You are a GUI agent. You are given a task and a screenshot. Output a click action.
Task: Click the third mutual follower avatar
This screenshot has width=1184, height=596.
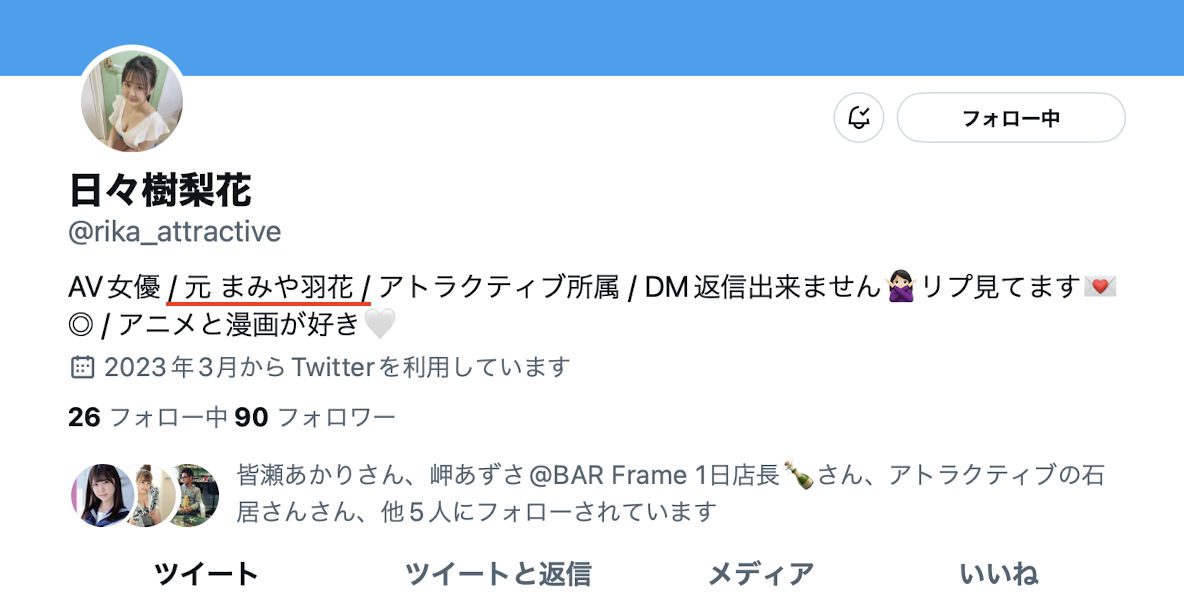click(x=193, y=495)
